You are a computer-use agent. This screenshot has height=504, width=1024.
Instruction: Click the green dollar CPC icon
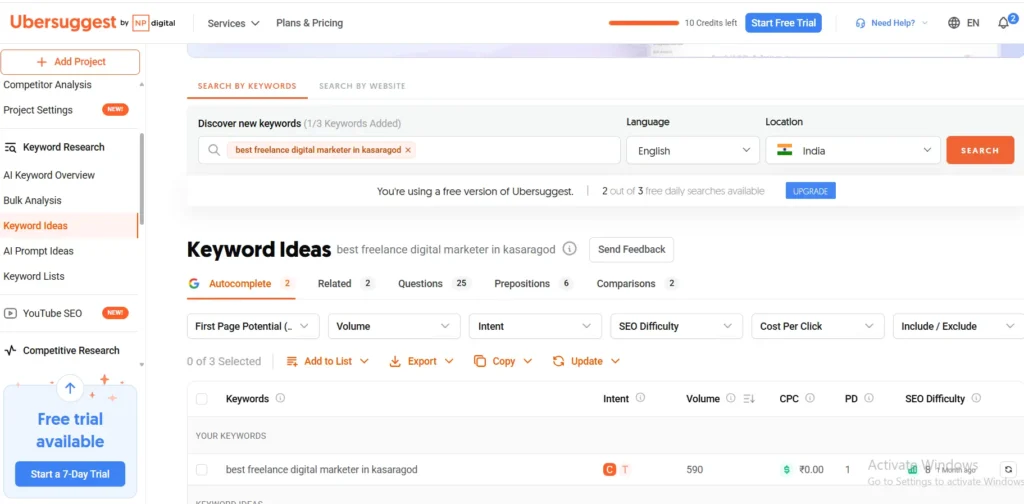[786, 469]
